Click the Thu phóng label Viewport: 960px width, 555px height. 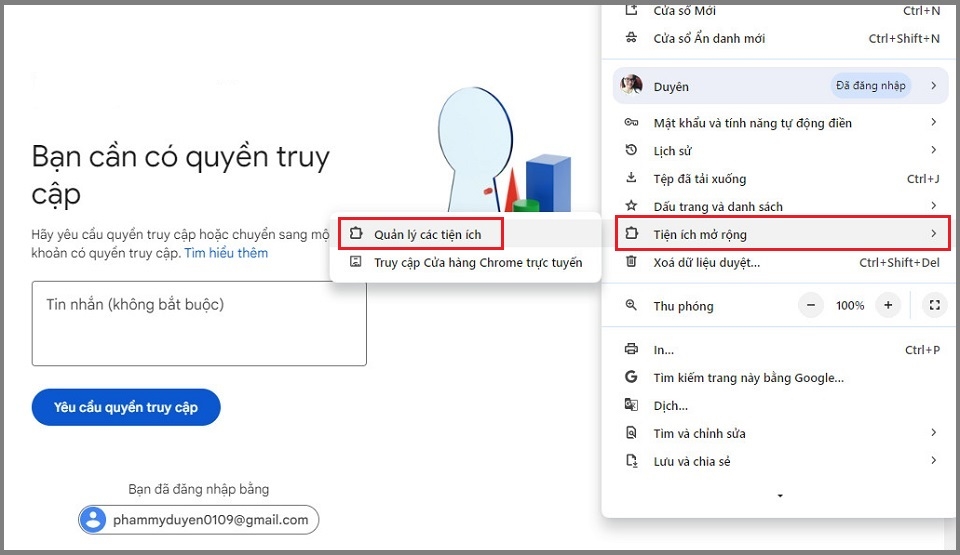pyautogui.click(x=683, y=306)
